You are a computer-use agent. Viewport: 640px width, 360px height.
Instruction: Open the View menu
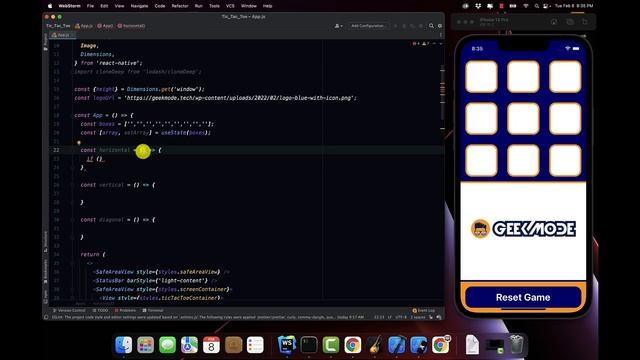119,6
